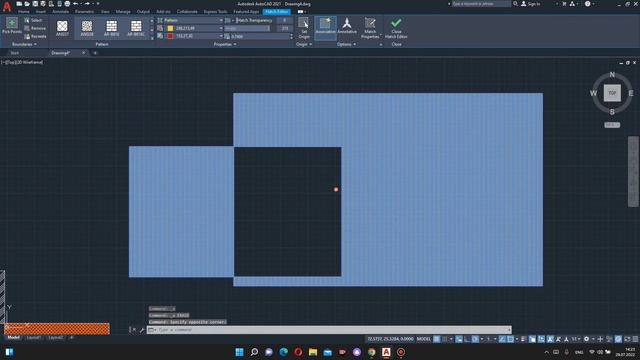Viewport: 640px width, 360px height.
Task: Click the Recreate boundary button
Action: [x=35, y=36]
